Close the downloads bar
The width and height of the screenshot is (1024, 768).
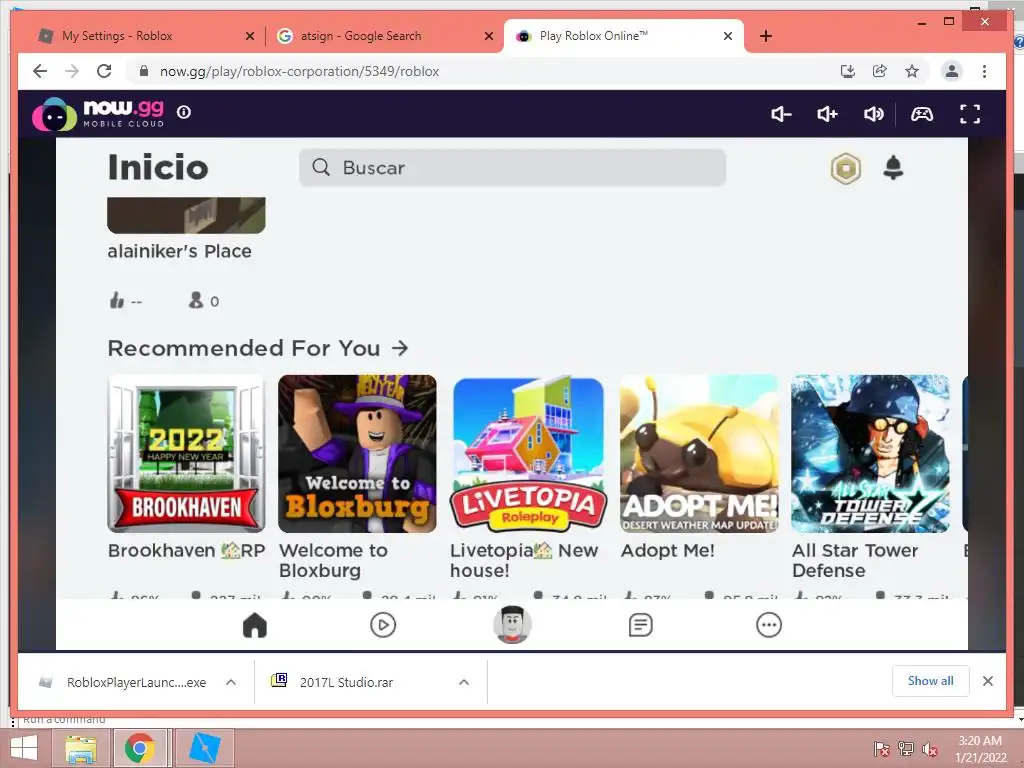coord(987,681)
